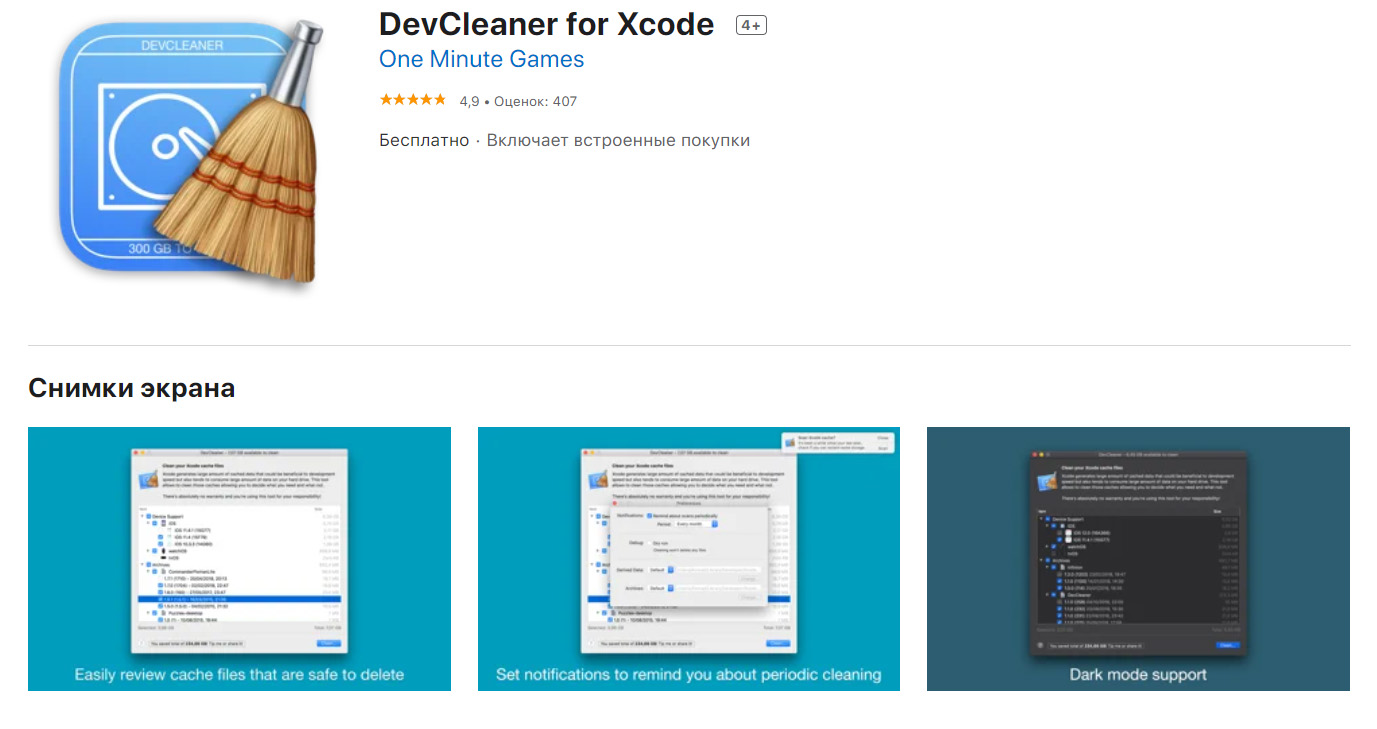Click caption "Easily review cache files that are safe to delete"
Image resolution: width=1377 pixels, height=729 pixels.
point(239,674)
